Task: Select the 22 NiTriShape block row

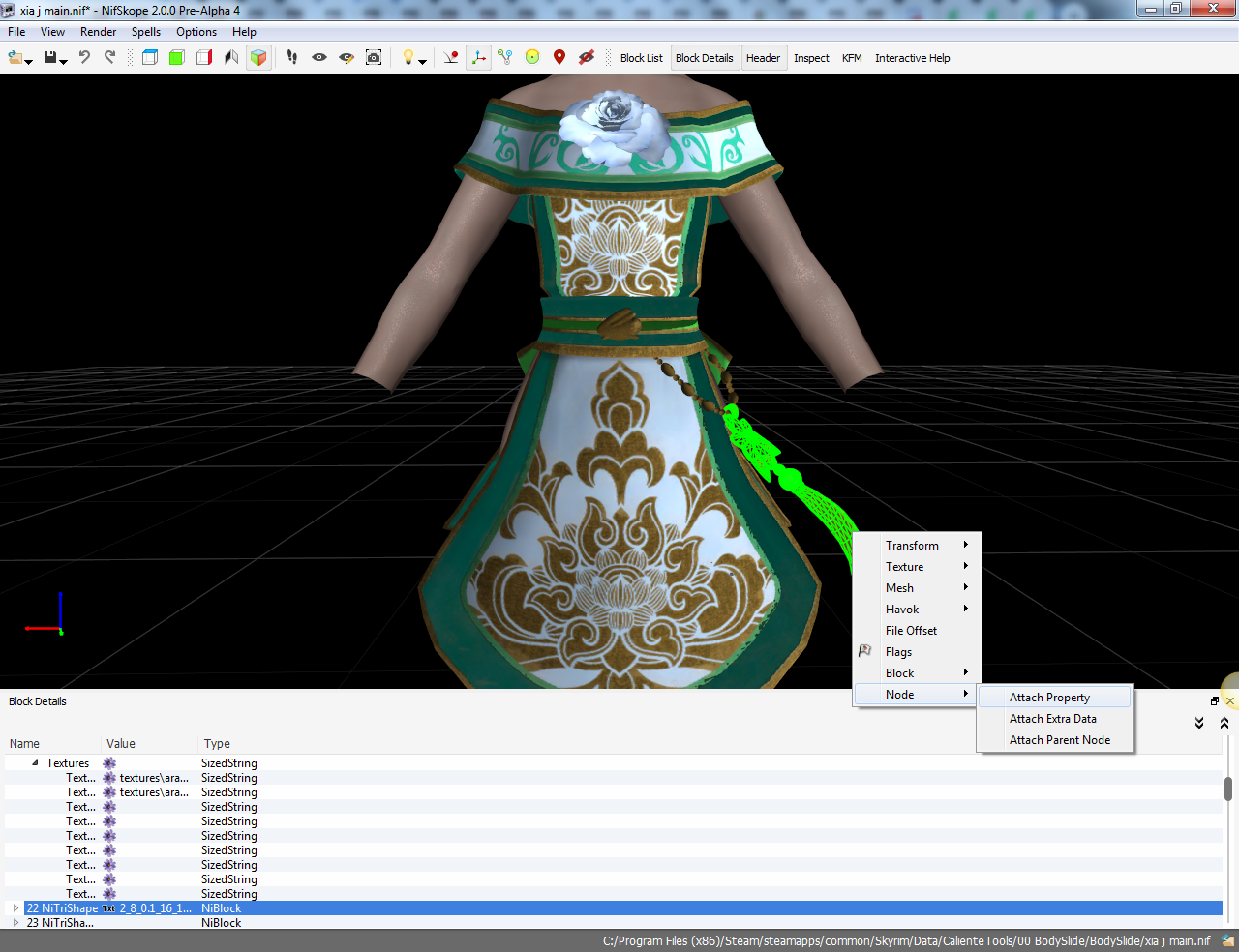Action: coord(614,908)
